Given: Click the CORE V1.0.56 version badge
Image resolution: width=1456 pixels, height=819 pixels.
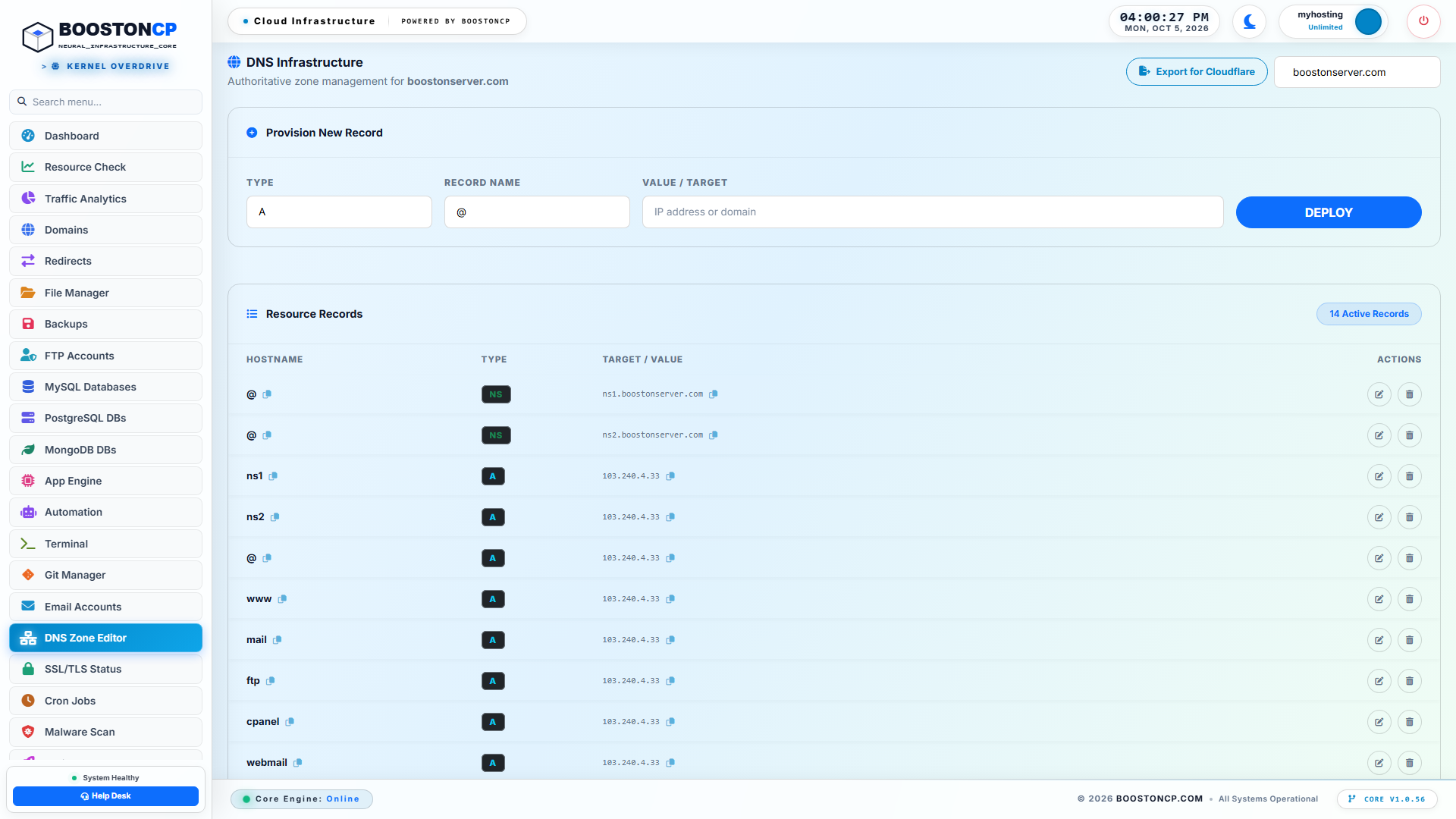Looking at the screenshot, I should click(x=1387, y=799).
